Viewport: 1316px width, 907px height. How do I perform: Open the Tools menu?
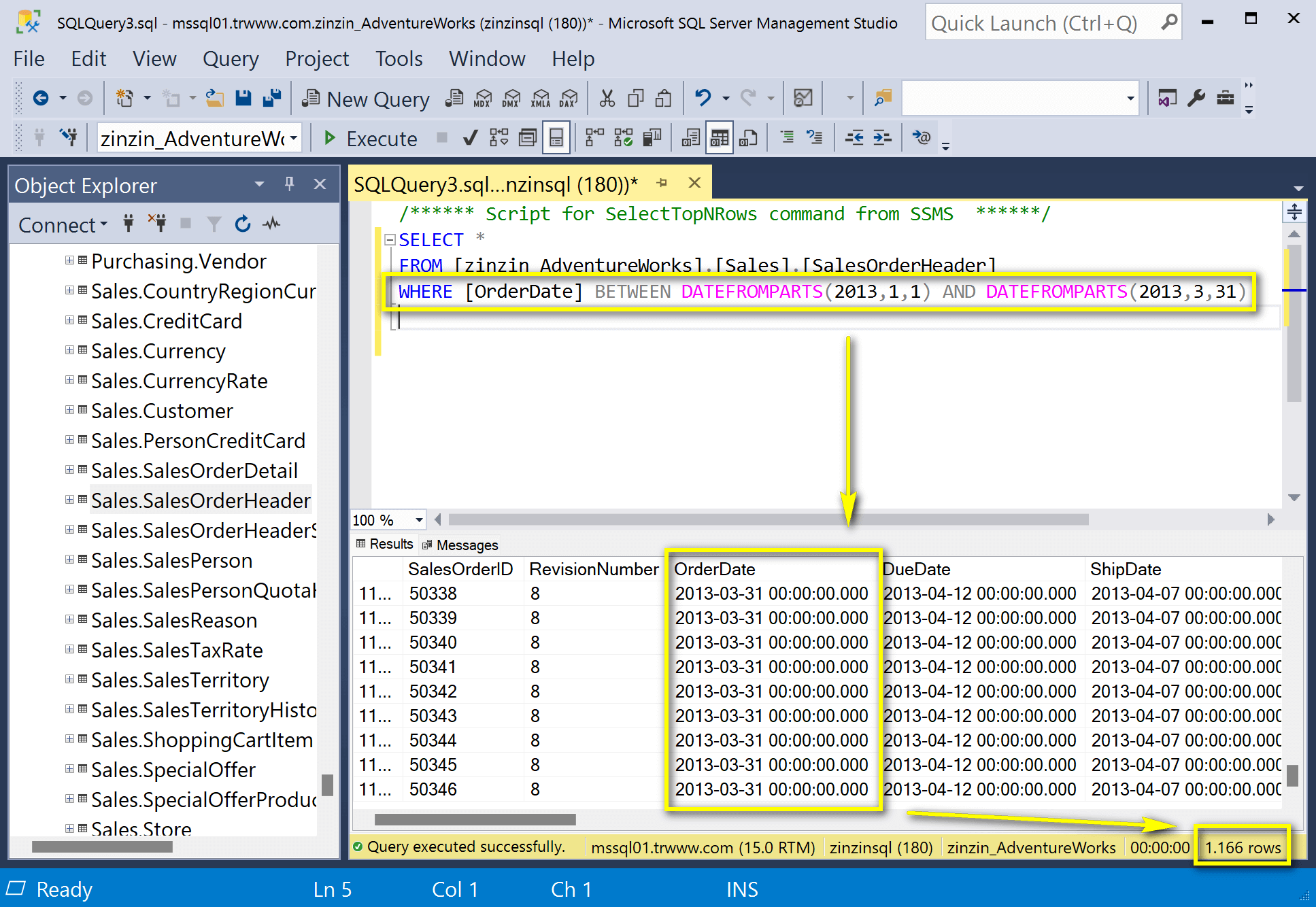click(x=399, y=59)
